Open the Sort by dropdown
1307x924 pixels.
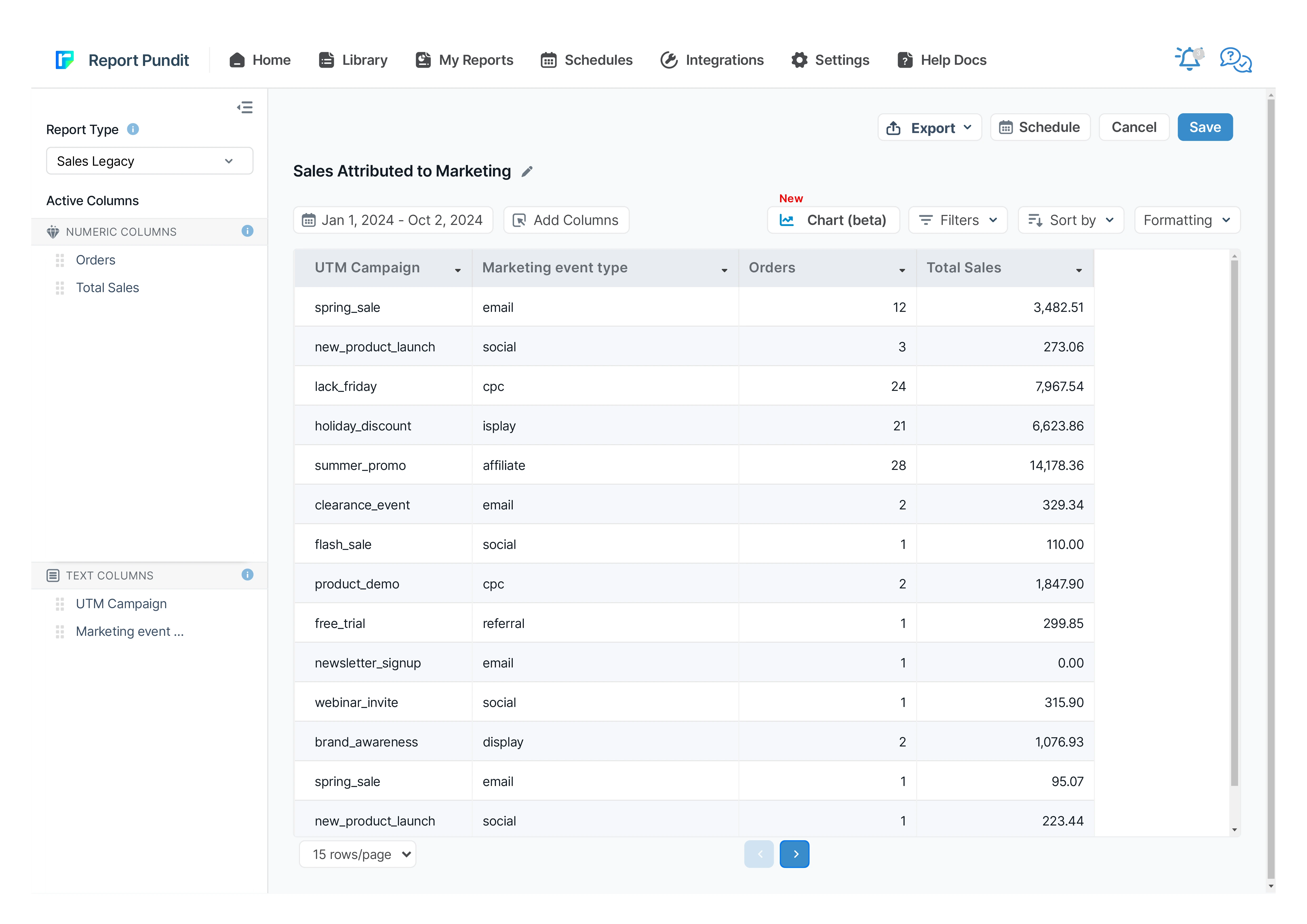pos(1071,220)
